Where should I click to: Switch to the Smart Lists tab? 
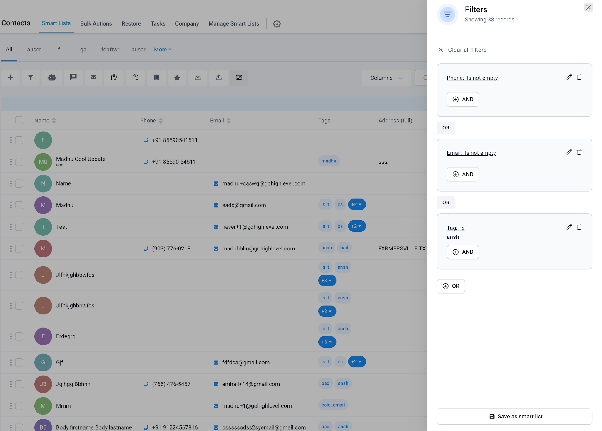[56, 23]
